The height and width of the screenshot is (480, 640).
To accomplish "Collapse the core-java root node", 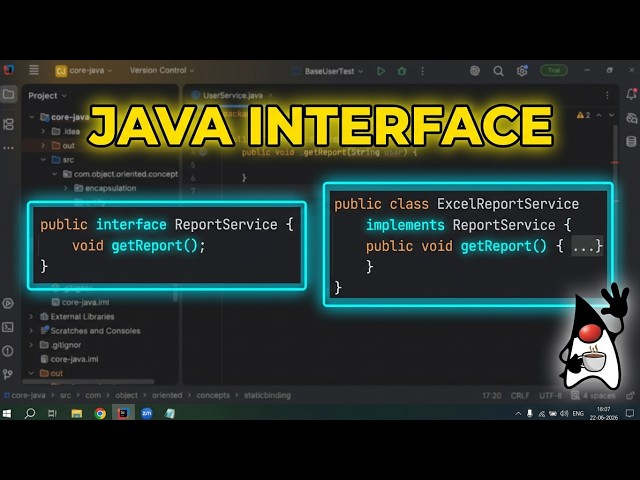I will point(32,117).
